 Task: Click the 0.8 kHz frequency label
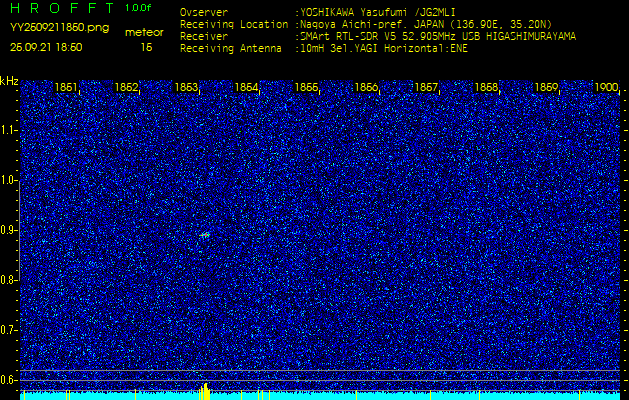click(9, 280)
